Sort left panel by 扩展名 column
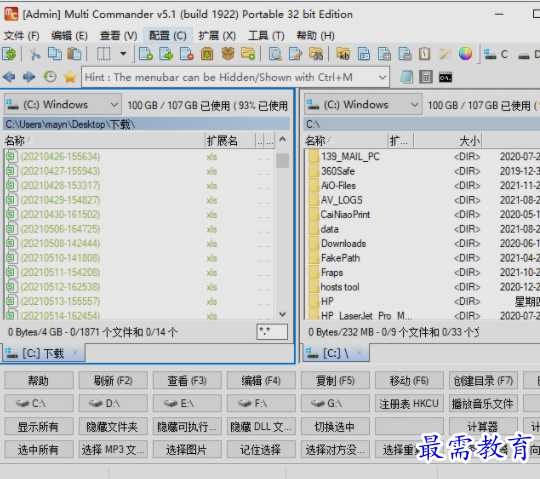Viewport: 540px width, 479px height. (x=230, y=140)
